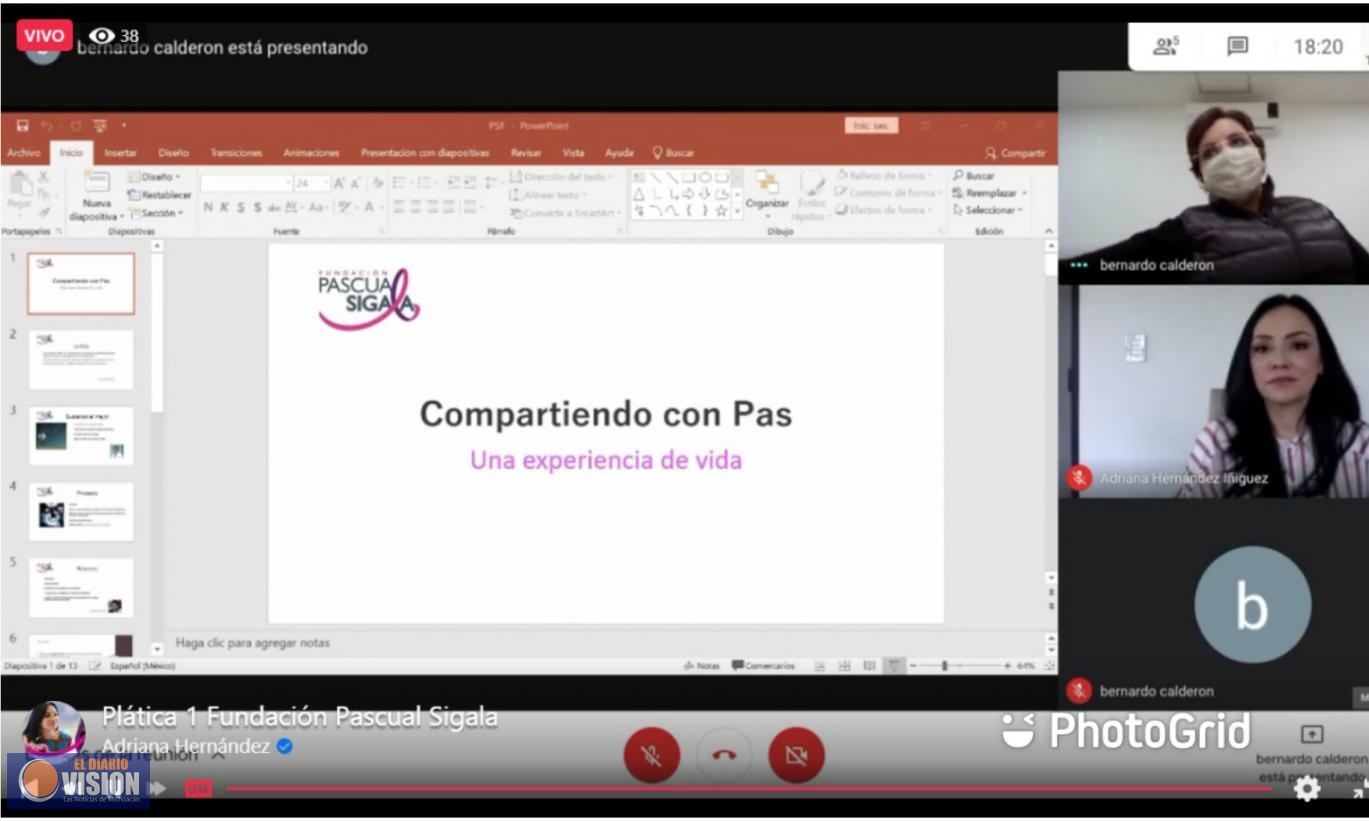Click the increase font size icon
Viewport: 1369px width, 821px height.
340,183
